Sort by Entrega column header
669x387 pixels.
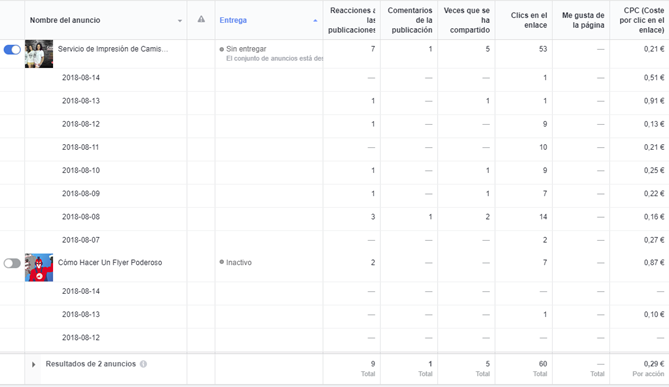pos(233,20)
